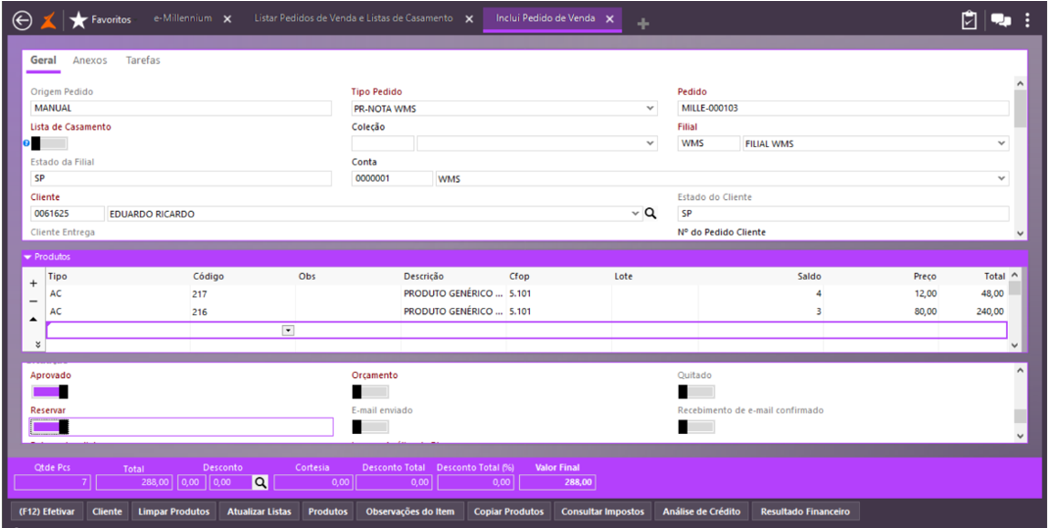Toggle the Orçamento switch
Image resolution: width=1048 pixels, height=529 pixels.
click(370, 392)
